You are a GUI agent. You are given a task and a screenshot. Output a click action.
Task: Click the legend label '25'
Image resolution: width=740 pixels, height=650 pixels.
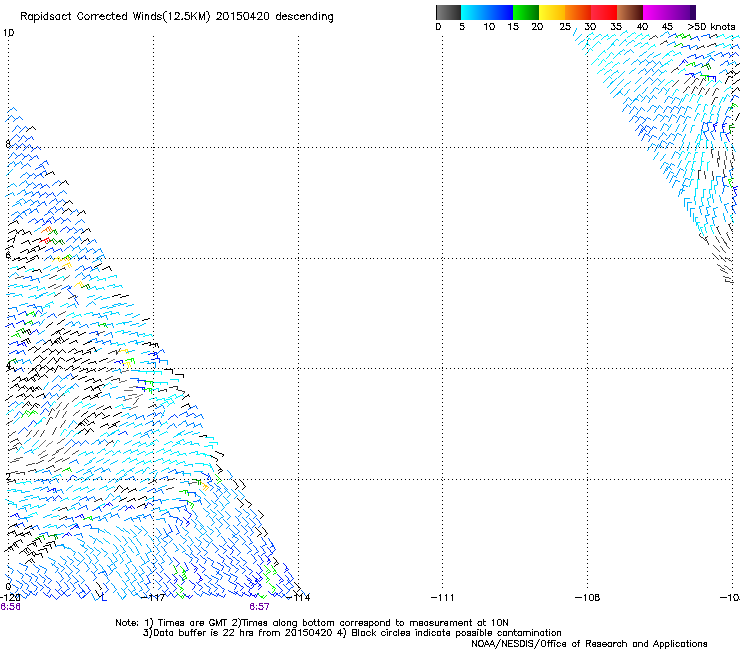point(565,26)
